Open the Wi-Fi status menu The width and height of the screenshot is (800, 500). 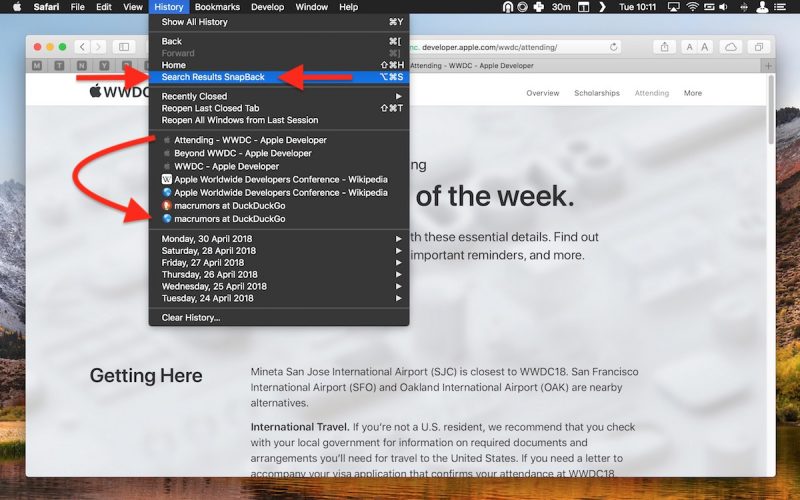[692, 7]
